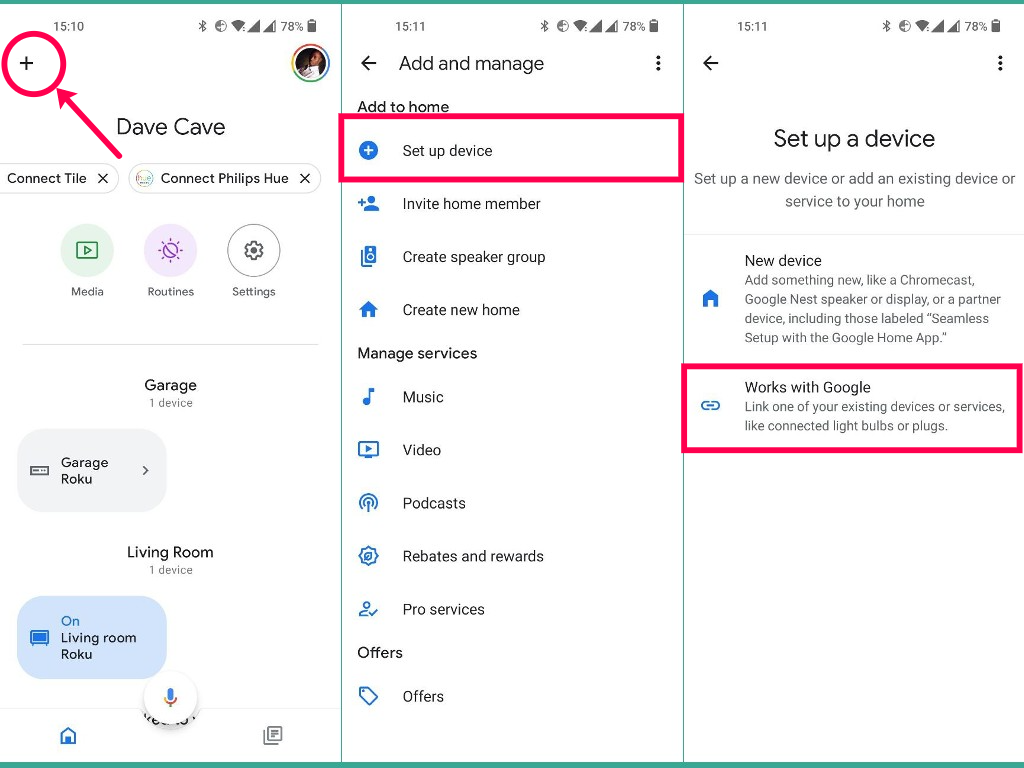The height and width of the screenshot is (768, 1024).
Task: Tap the speaker group icon
Action: pyautogui.click(x=368, y=257)
